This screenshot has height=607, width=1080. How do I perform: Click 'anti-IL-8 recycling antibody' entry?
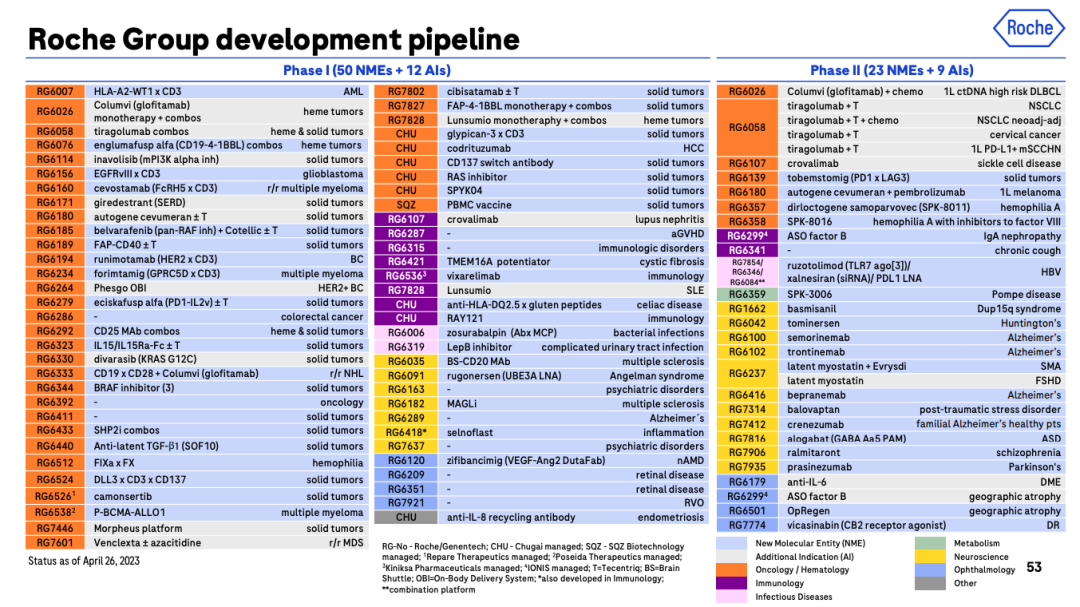point(511,517)
